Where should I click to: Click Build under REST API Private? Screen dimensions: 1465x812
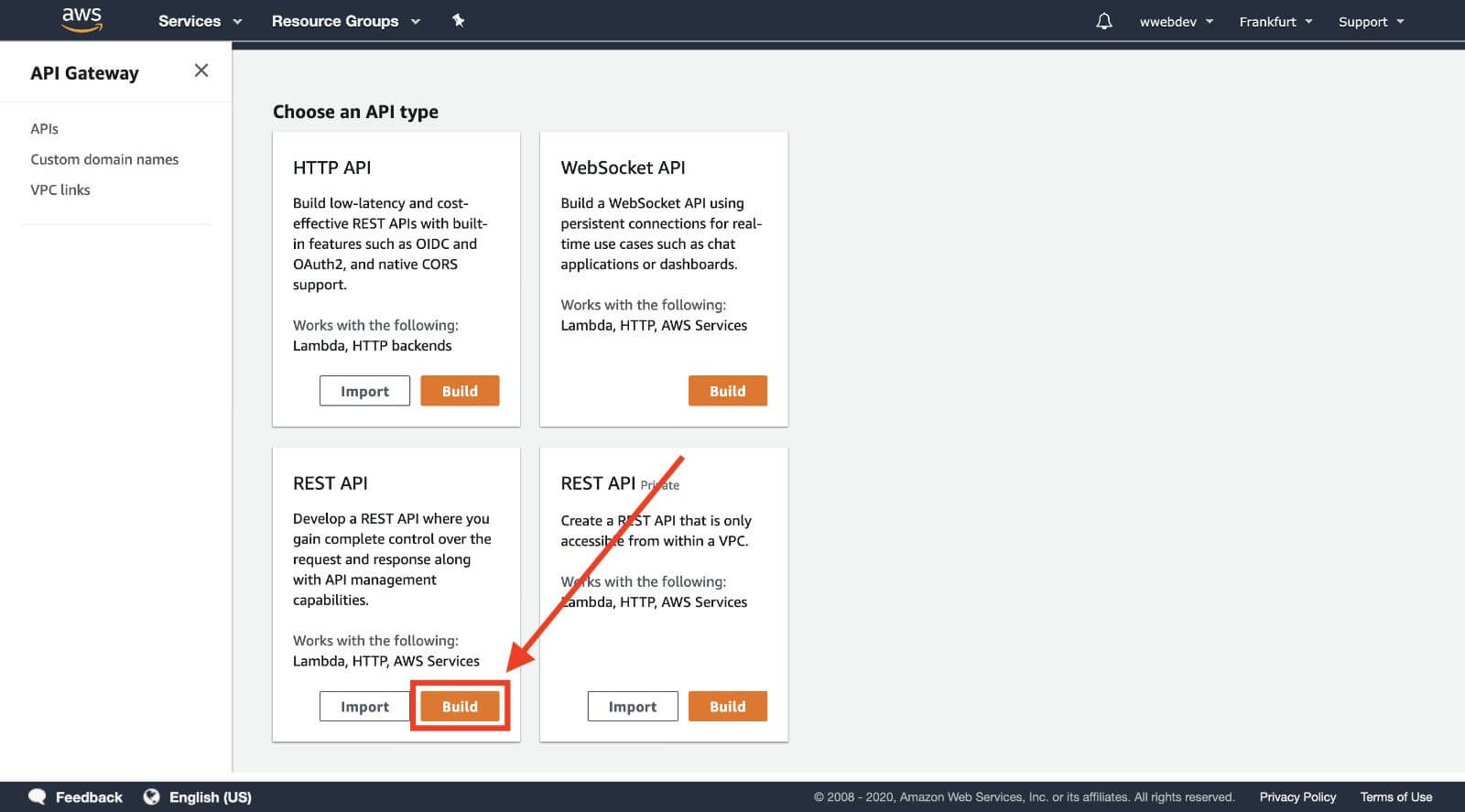click(727, 707)
